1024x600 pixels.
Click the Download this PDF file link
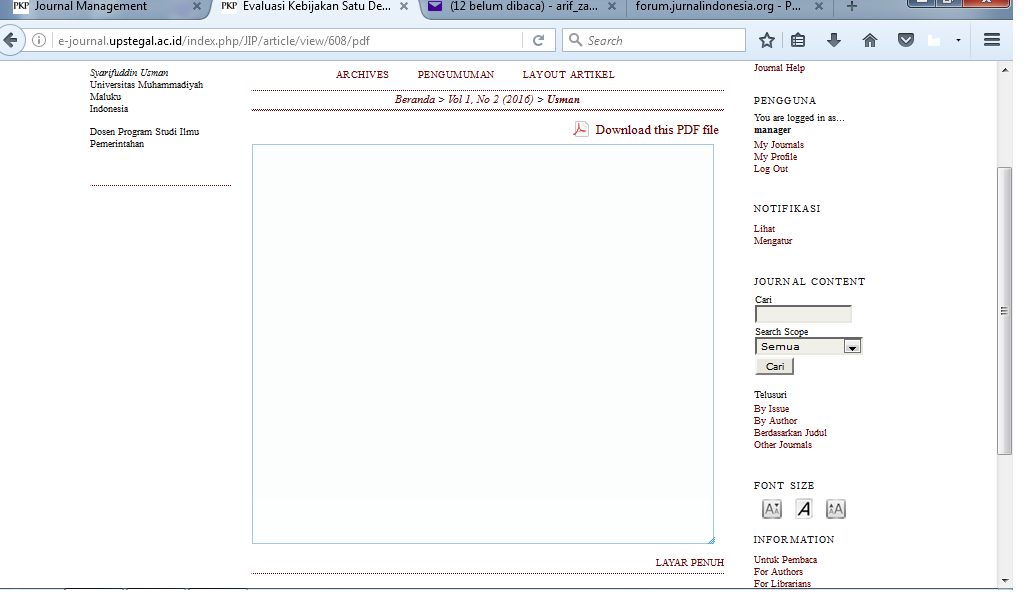(656, 130)
